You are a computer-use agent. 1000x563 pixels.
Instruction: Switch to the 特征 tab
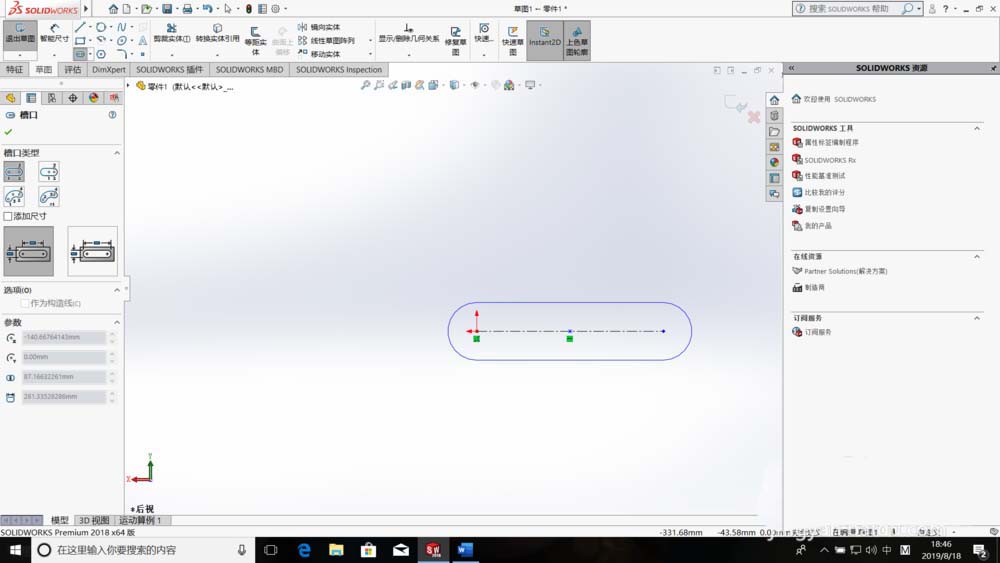tap(14, 69)
